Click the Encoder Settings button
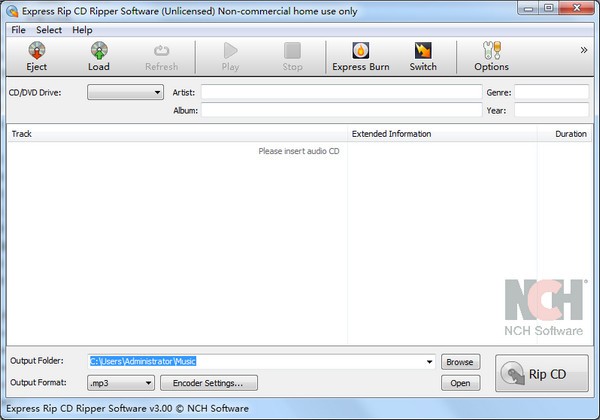Viewport: 600px width, 420px height. [214, 382]
